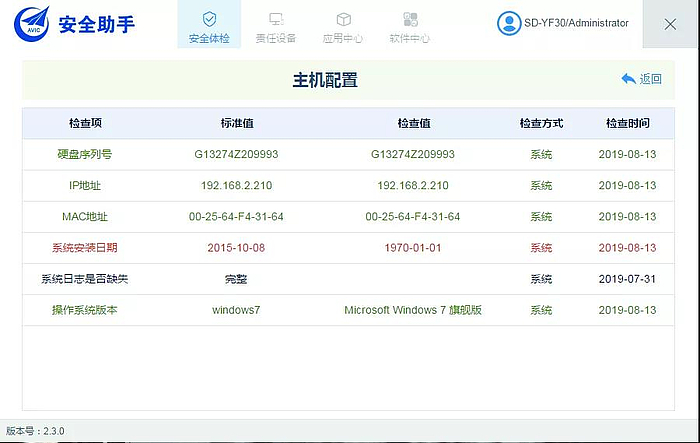Click the 安全体检 shield icon
This screenshot has width=700, height=443.
pos(208,19)
